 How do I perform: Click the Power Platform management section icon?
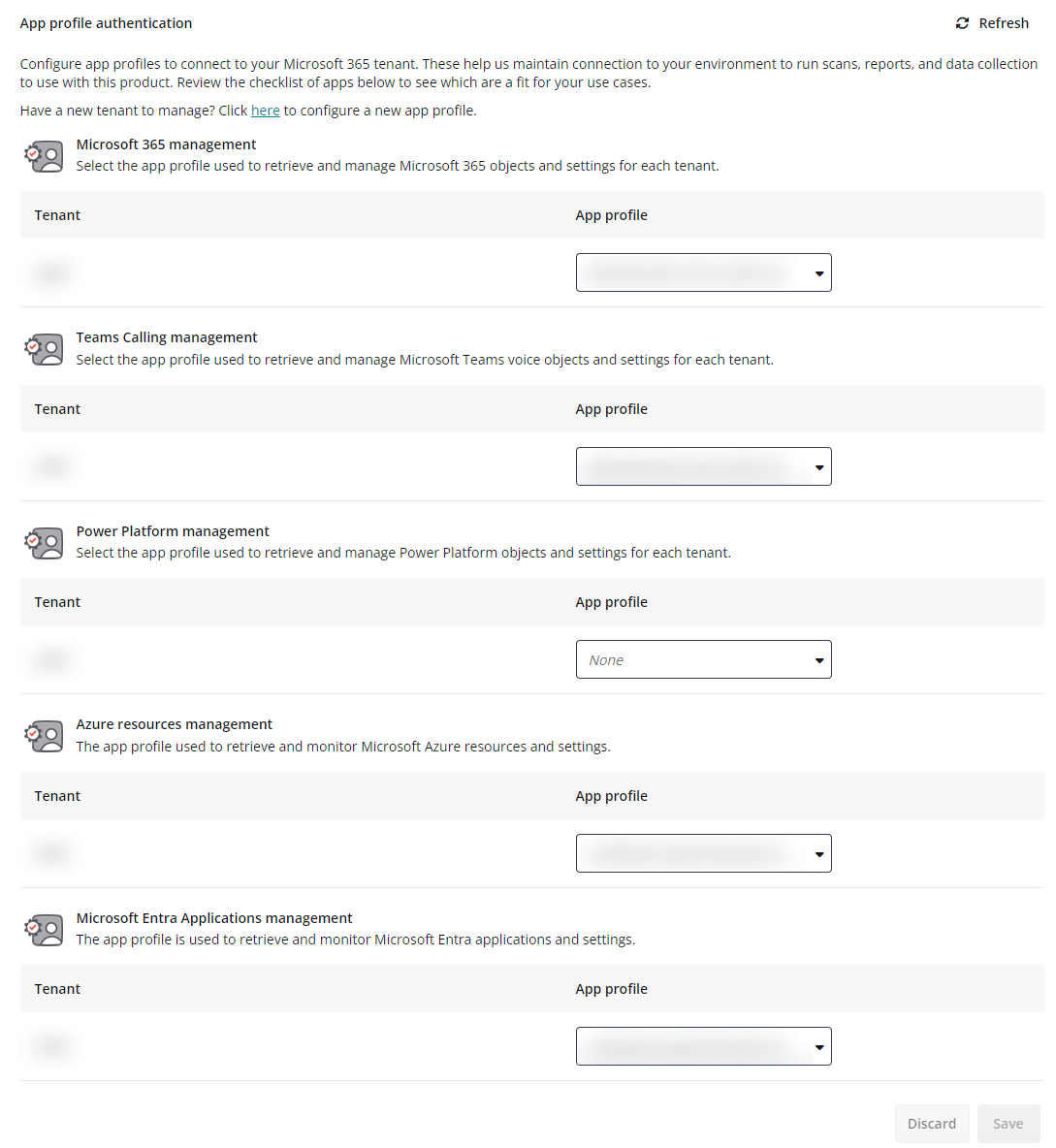(x=44, y=542)
